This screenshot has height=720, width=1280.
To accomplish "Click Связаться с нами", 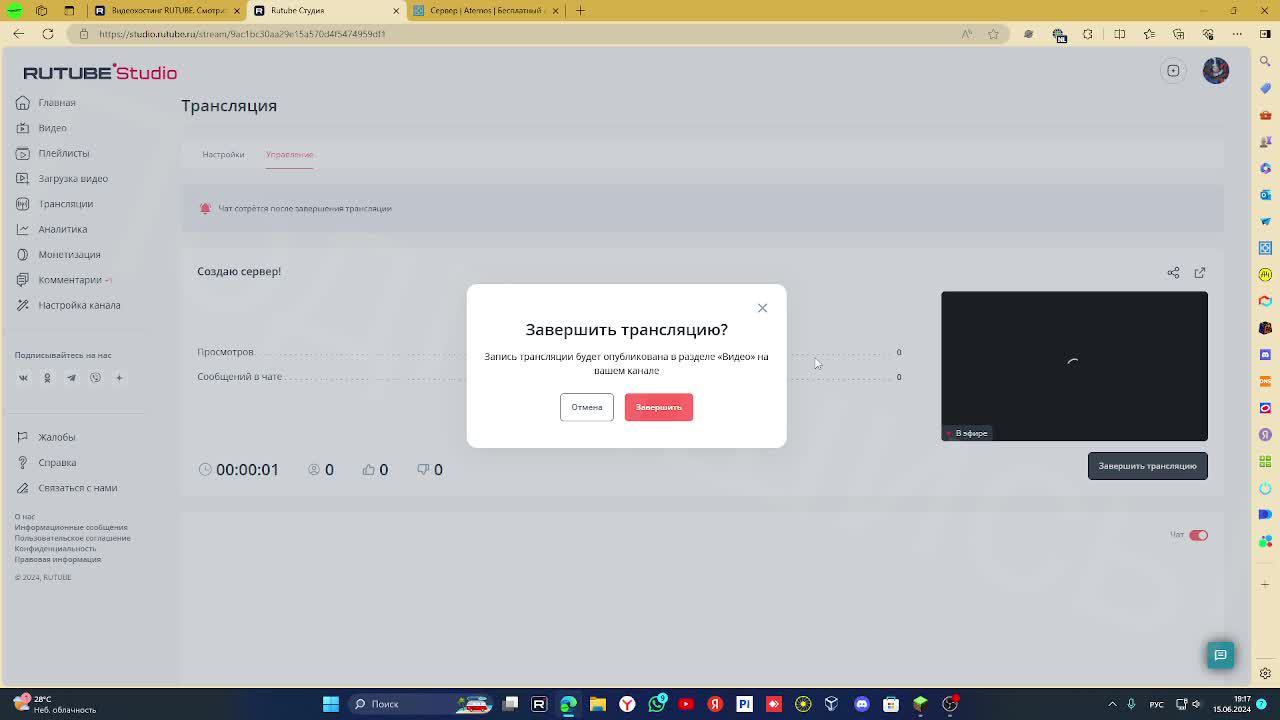I will click(77, 488).
